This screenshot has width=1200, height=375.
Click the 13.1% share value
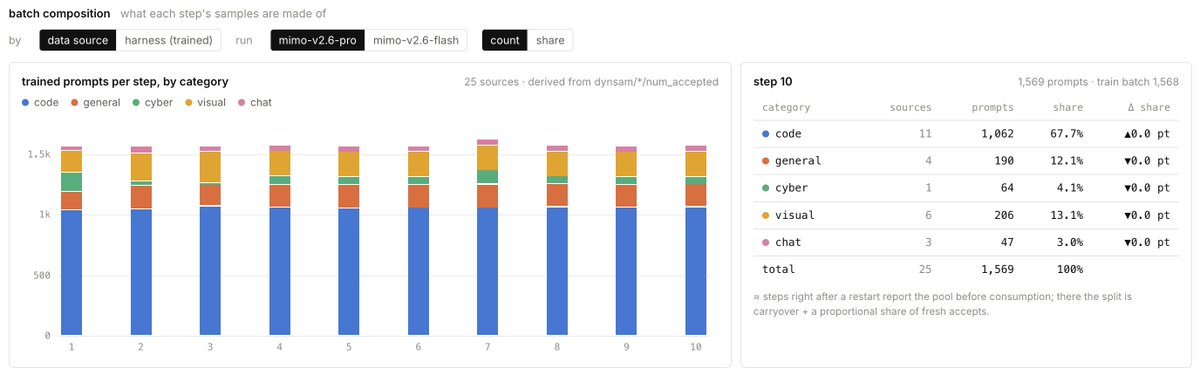coord(1068,215)
